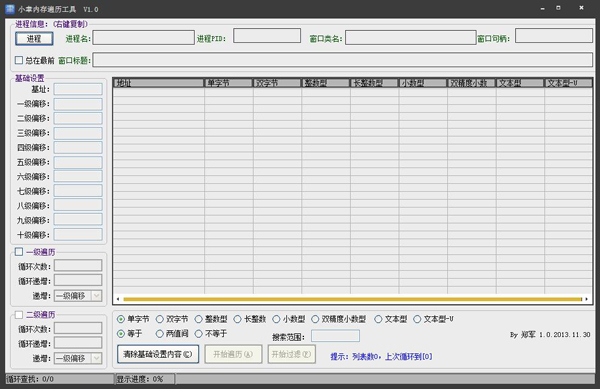This screenshot has width=600, height=389.
Task: Click the table's right scroll arrow
Action: 587,299
